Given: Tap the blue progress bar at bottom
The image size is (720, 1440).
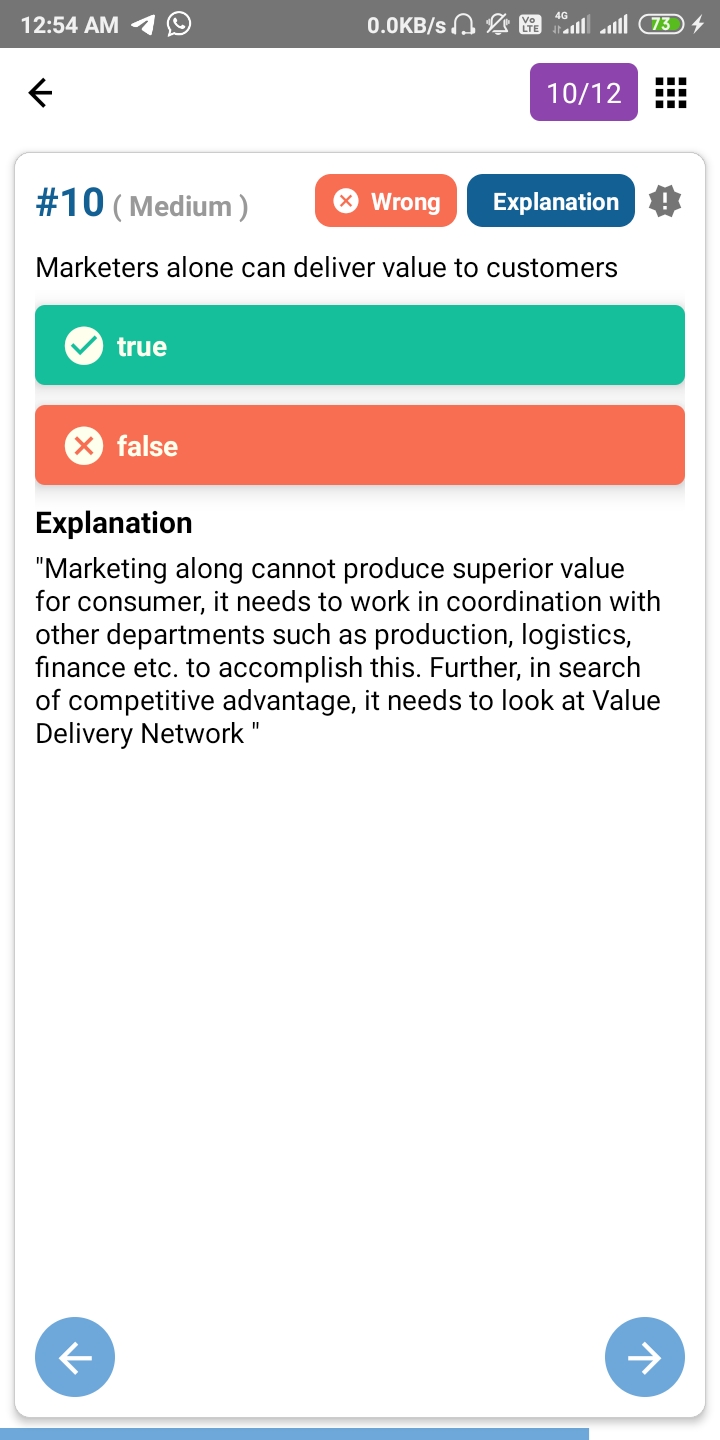Looking at the screenshot, I should [x=294, y=1434].
